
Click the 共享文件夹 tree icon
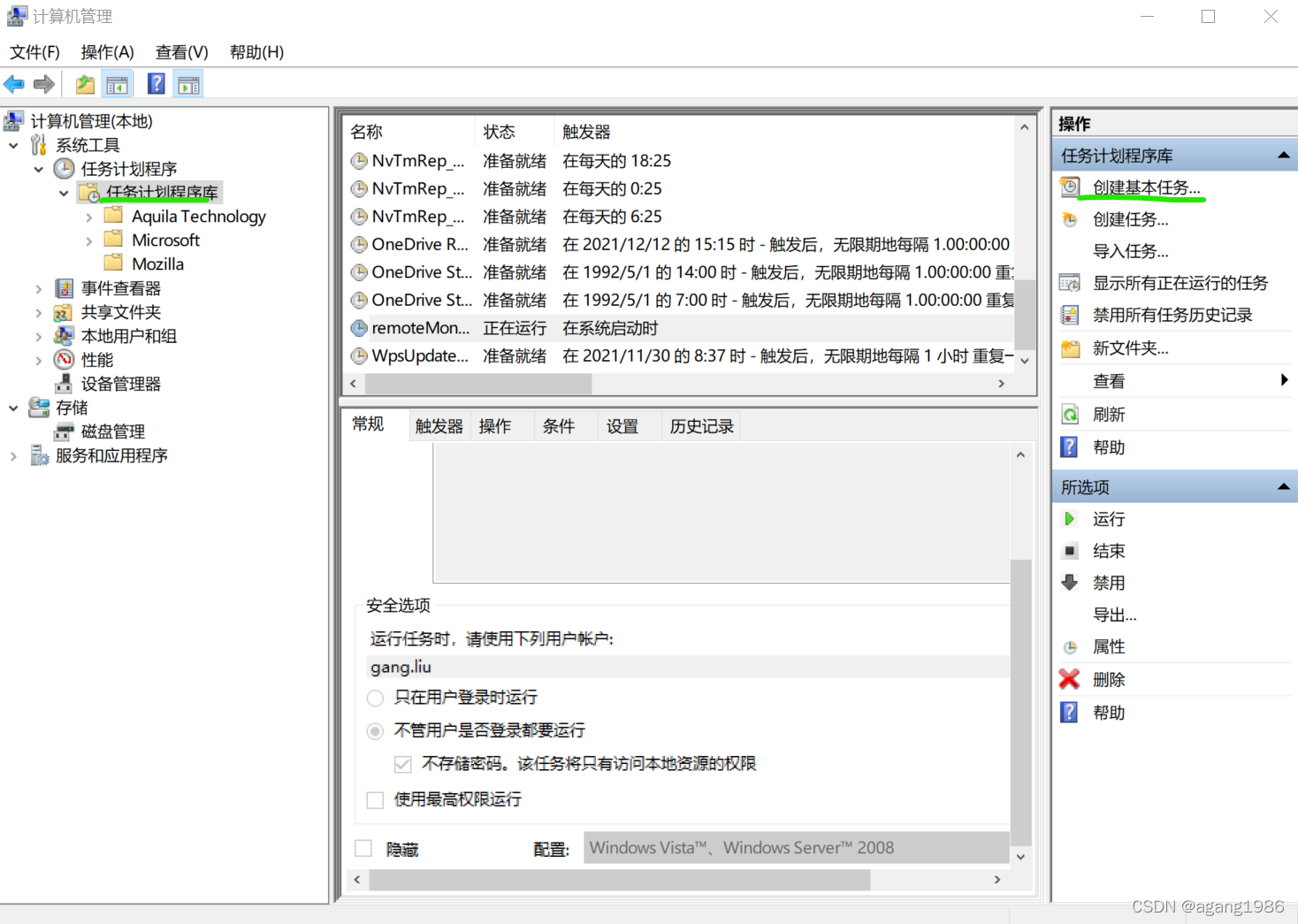click(64, 312)
